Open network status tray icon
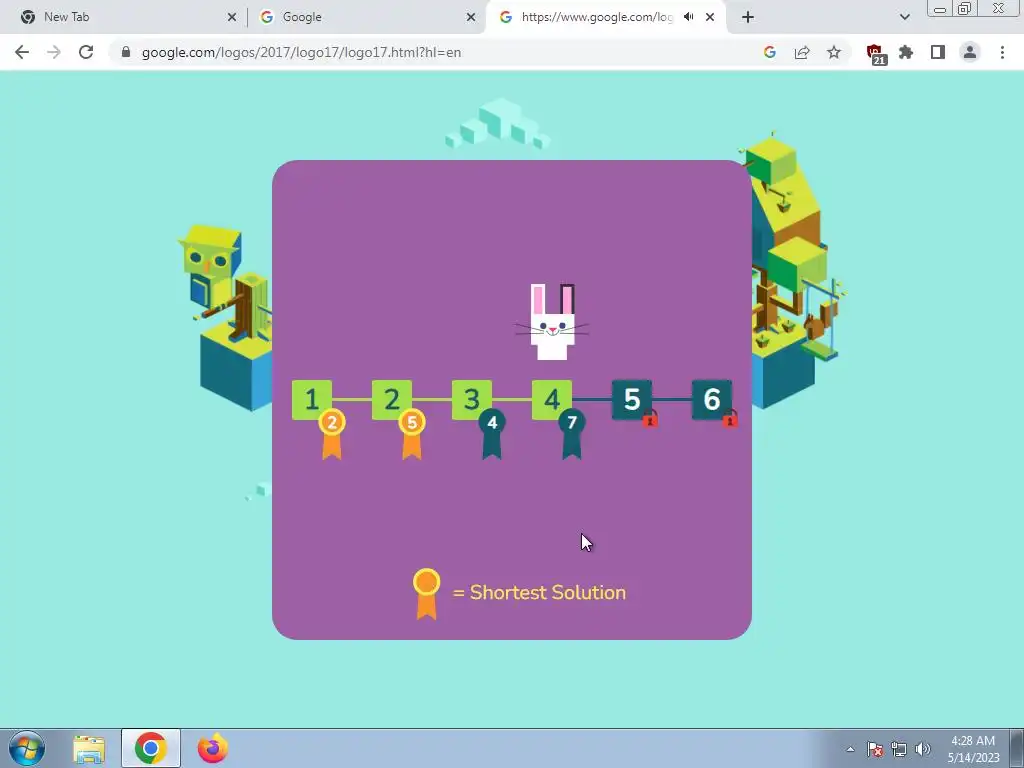Image resolution: width=1024 pixels, height=768 pixels. [899, 749]
